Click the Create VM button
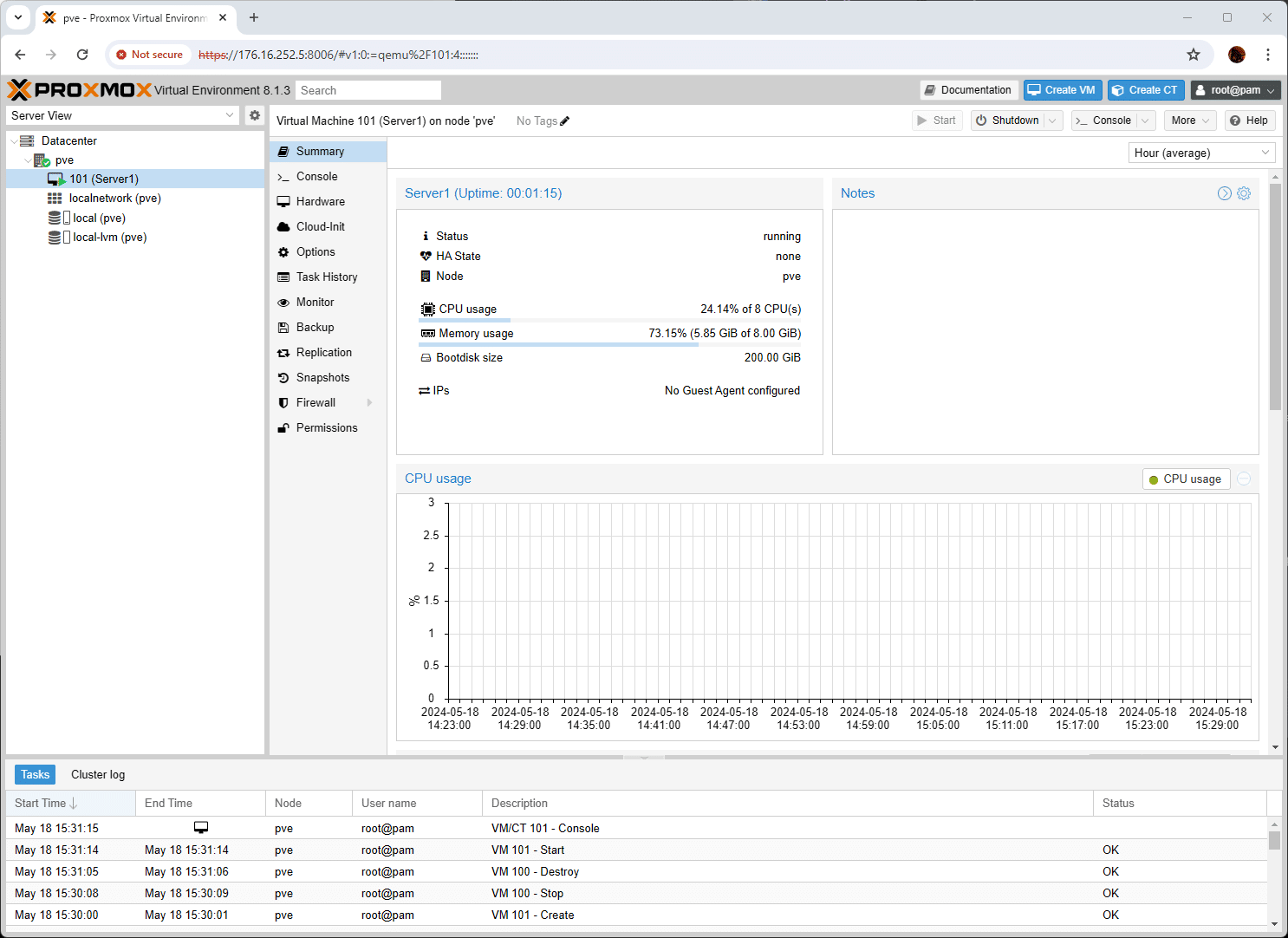Image resolution: width=1288 pixels, height=938 pixels. 1062,90
